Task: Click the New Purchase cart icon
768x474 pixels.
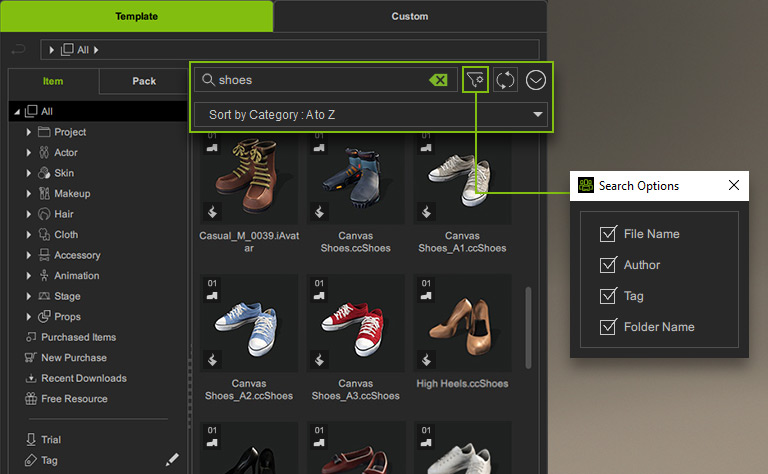Action: point(30,357)
